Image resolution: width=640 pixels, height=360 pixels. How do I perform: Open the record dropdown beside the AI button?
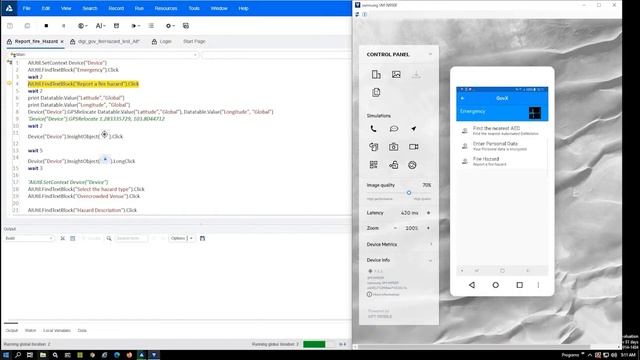[x=82, y=26]
